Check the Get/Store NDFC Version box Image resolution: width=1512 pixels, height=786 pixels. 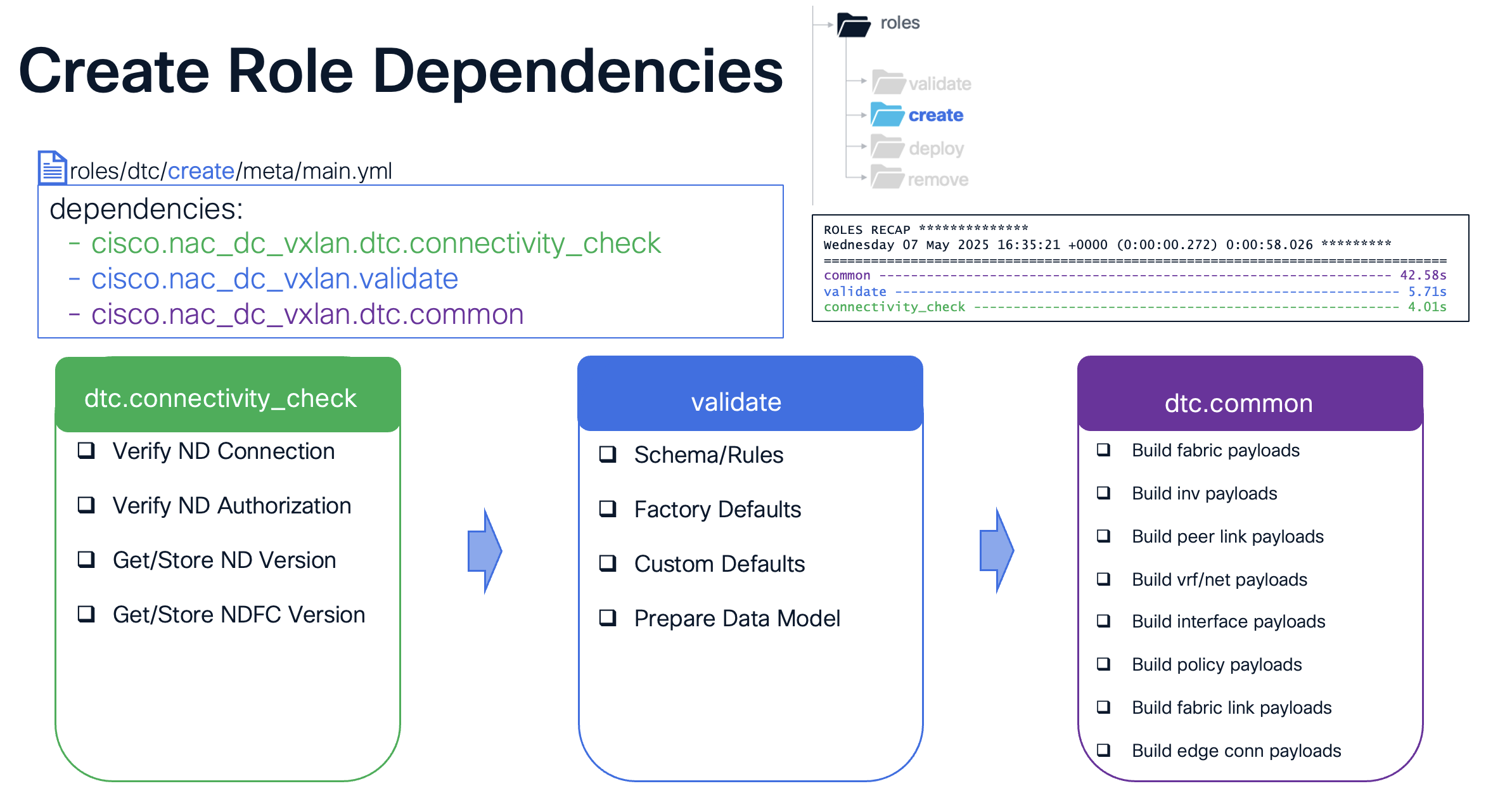pos(86,614)
